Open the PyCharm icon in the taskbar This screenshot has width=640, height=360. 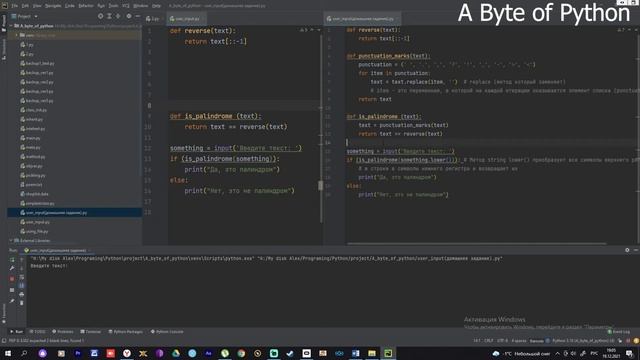[x=388, y=353]
